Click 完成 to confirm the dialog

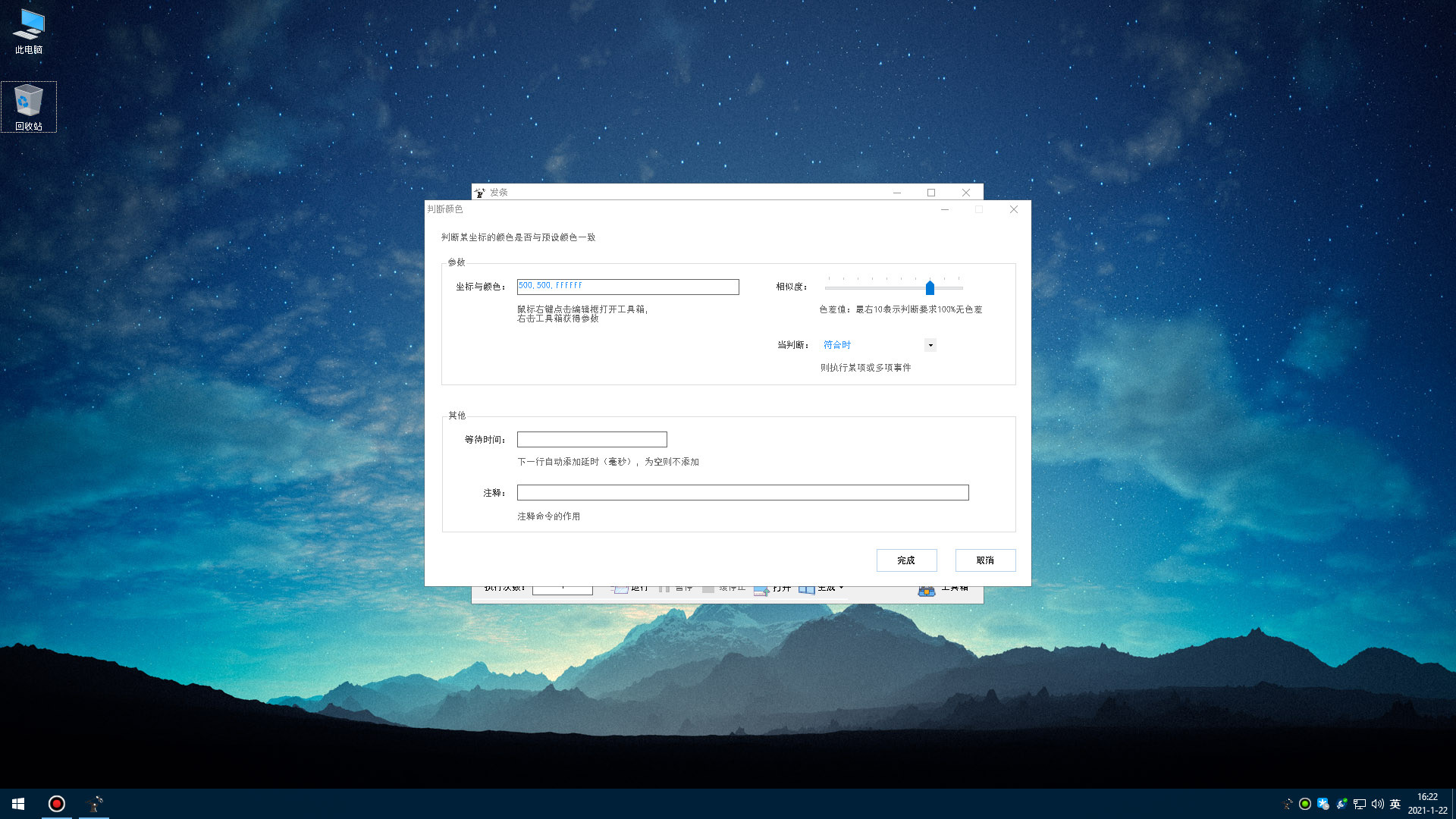(x=906, y=560)
